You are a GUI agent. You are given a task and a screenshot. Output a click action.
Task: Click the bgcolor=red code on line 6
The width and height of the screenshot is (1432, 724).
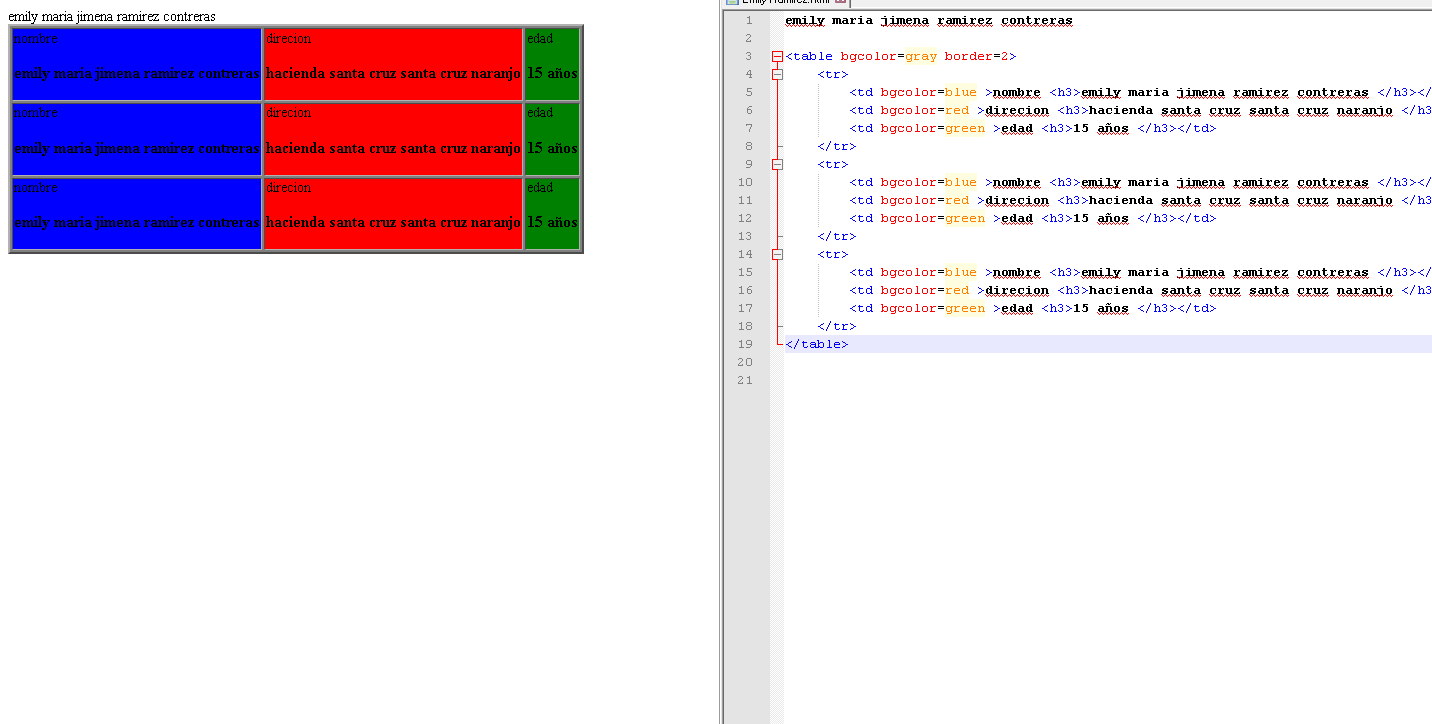tap(924, 111)
